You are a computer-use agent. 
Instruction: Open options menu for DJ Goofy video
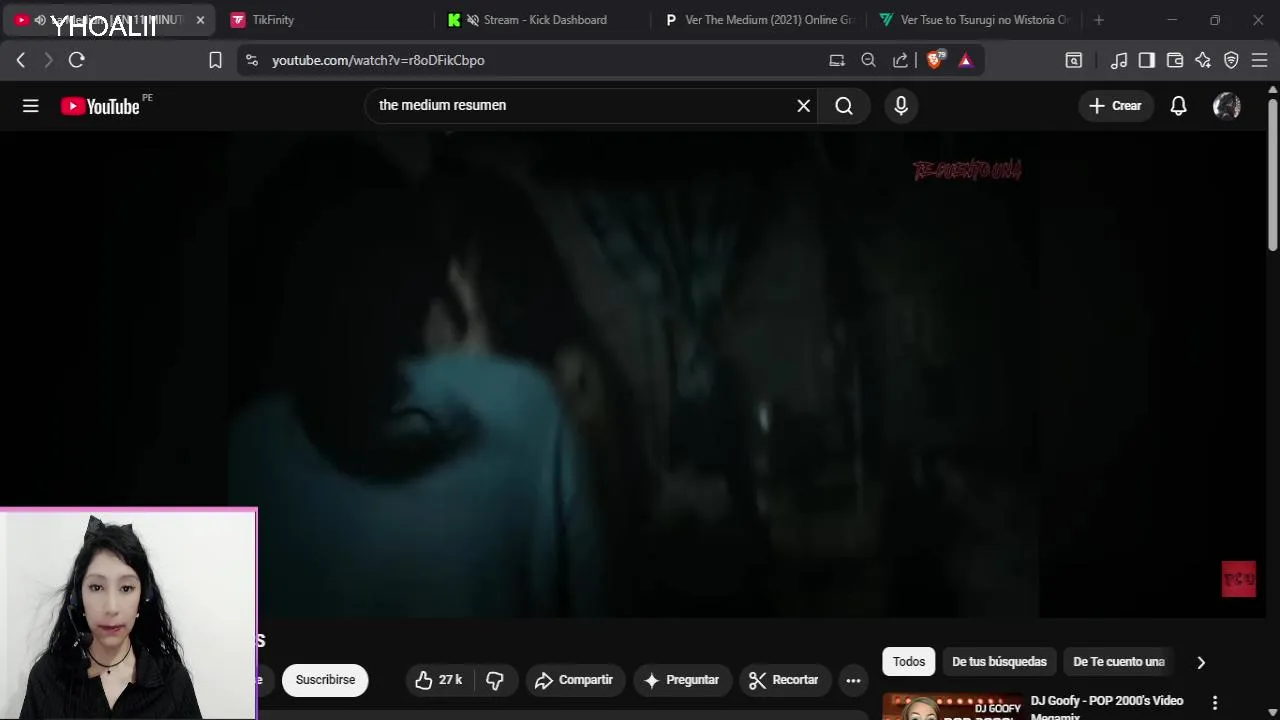click(1215, 703)
